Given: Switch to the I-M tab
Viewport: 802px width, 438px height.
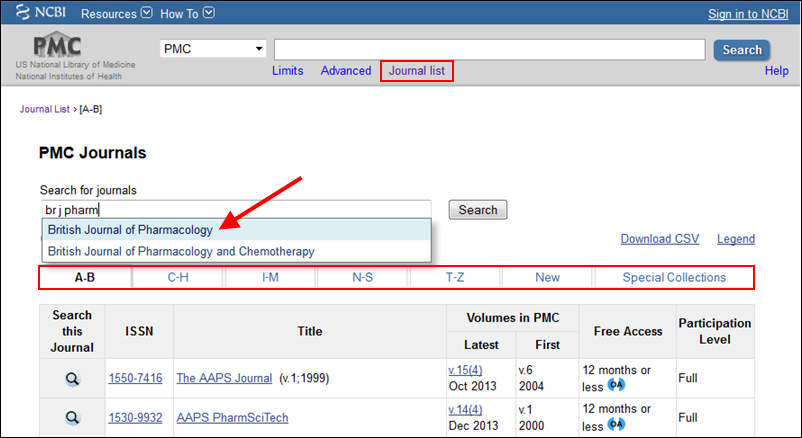Looking at the screenshot, I should coord(270,277).
